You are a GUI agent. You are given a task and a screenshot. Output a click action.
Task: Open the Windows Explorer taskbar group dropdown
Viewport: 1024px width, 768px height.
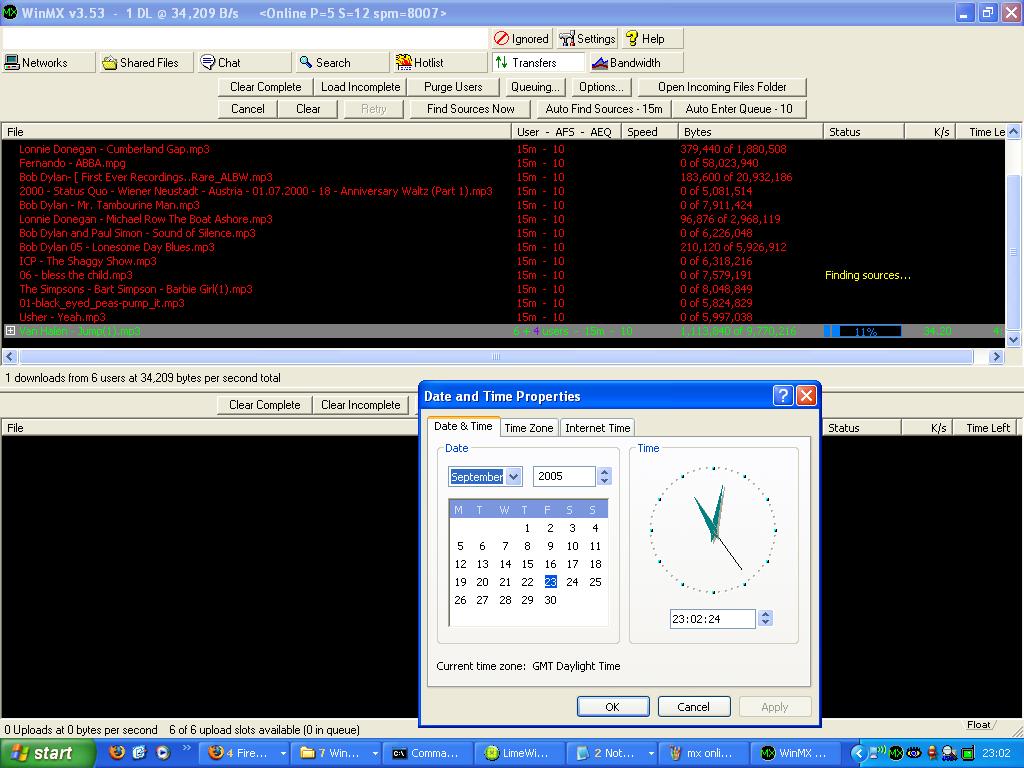point(375,753)
